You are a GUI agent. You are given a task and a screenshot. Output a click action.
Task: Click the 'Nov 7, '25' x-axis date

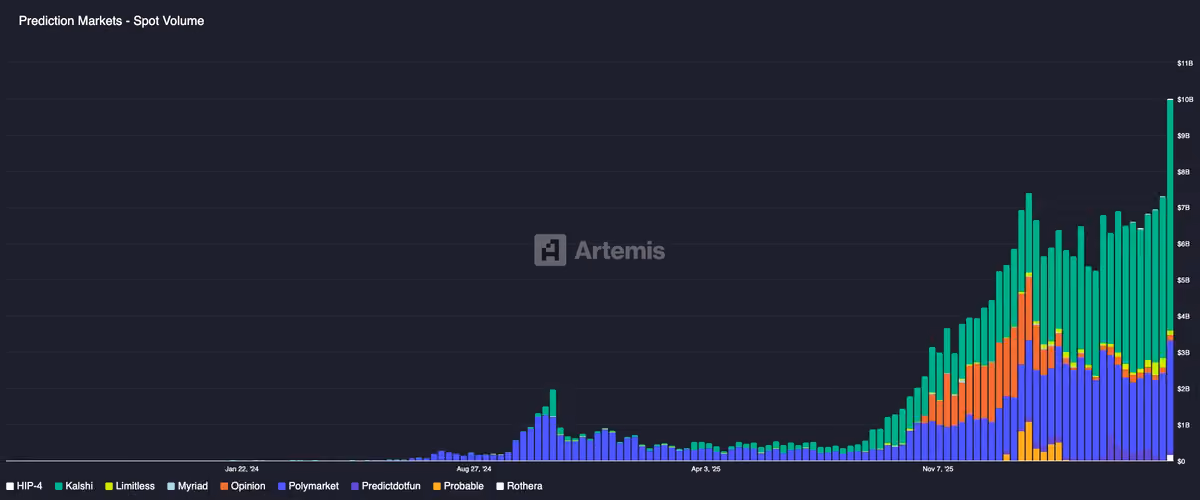tap(938, 468)
